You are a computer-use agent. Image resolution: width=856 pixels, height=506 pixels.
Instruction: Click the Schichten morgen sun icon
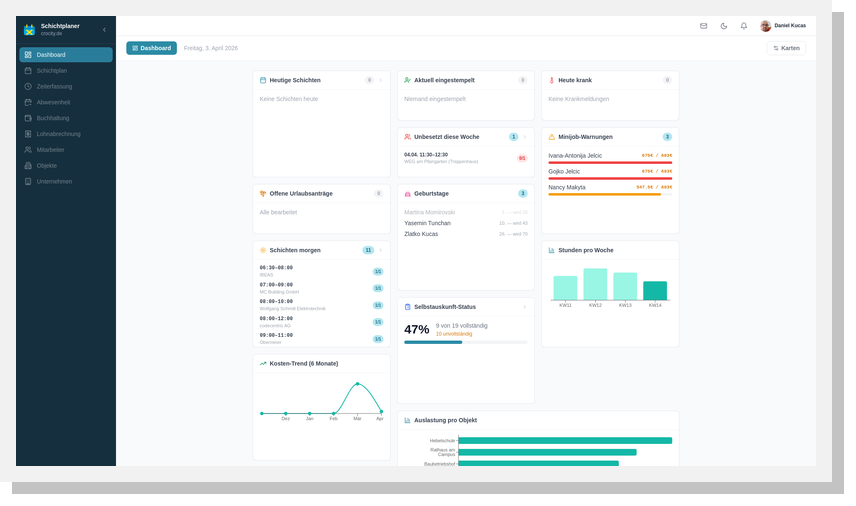coord(263,250)
